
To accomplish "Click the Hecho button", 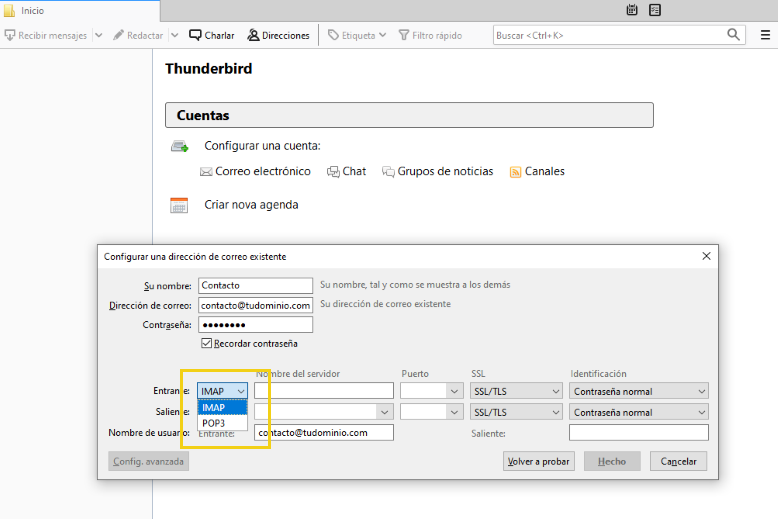I will click(x=612, y=461).
